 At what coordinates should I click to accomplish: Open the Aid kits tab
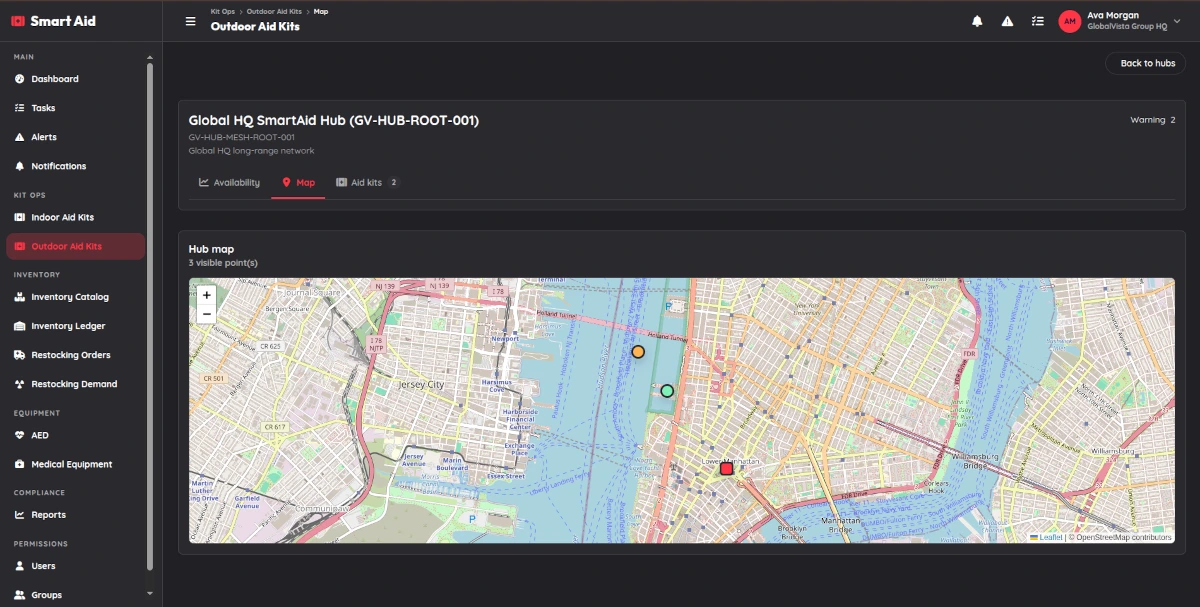coord(367,183)
